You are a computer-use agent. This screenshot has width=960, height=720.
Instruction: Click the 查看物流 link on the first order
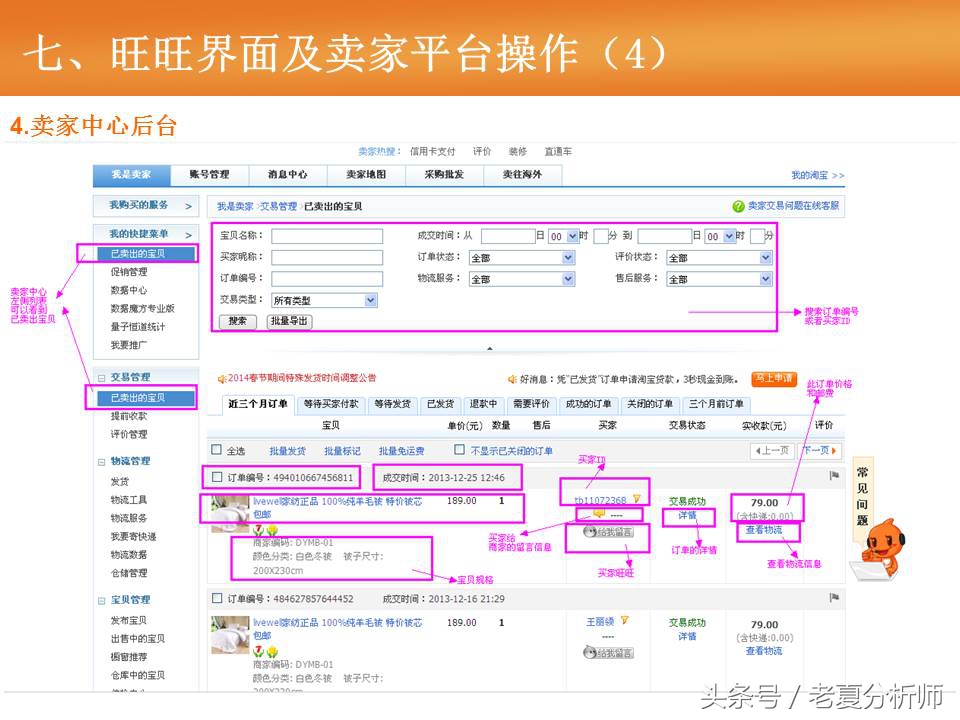pos(763,530)
